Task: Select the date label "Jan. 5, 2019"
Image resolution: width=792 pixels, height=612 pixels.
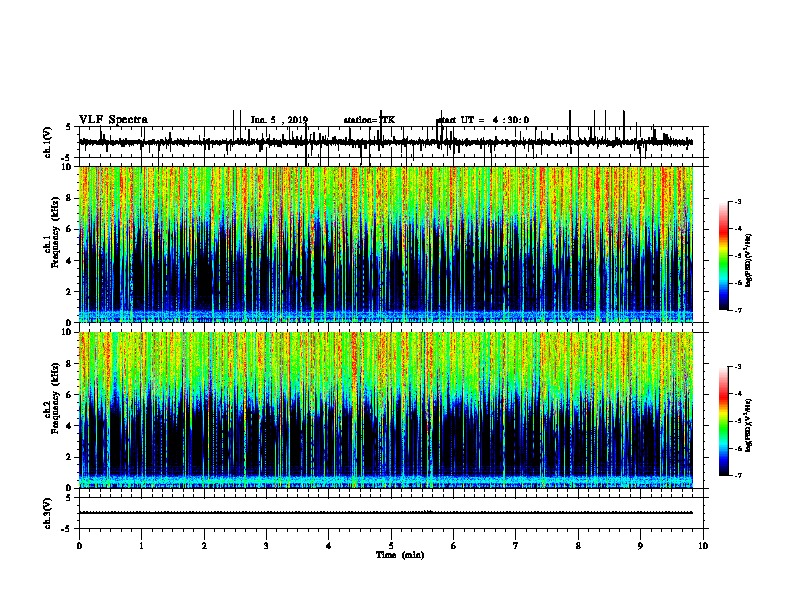Action: pos(279,120)
